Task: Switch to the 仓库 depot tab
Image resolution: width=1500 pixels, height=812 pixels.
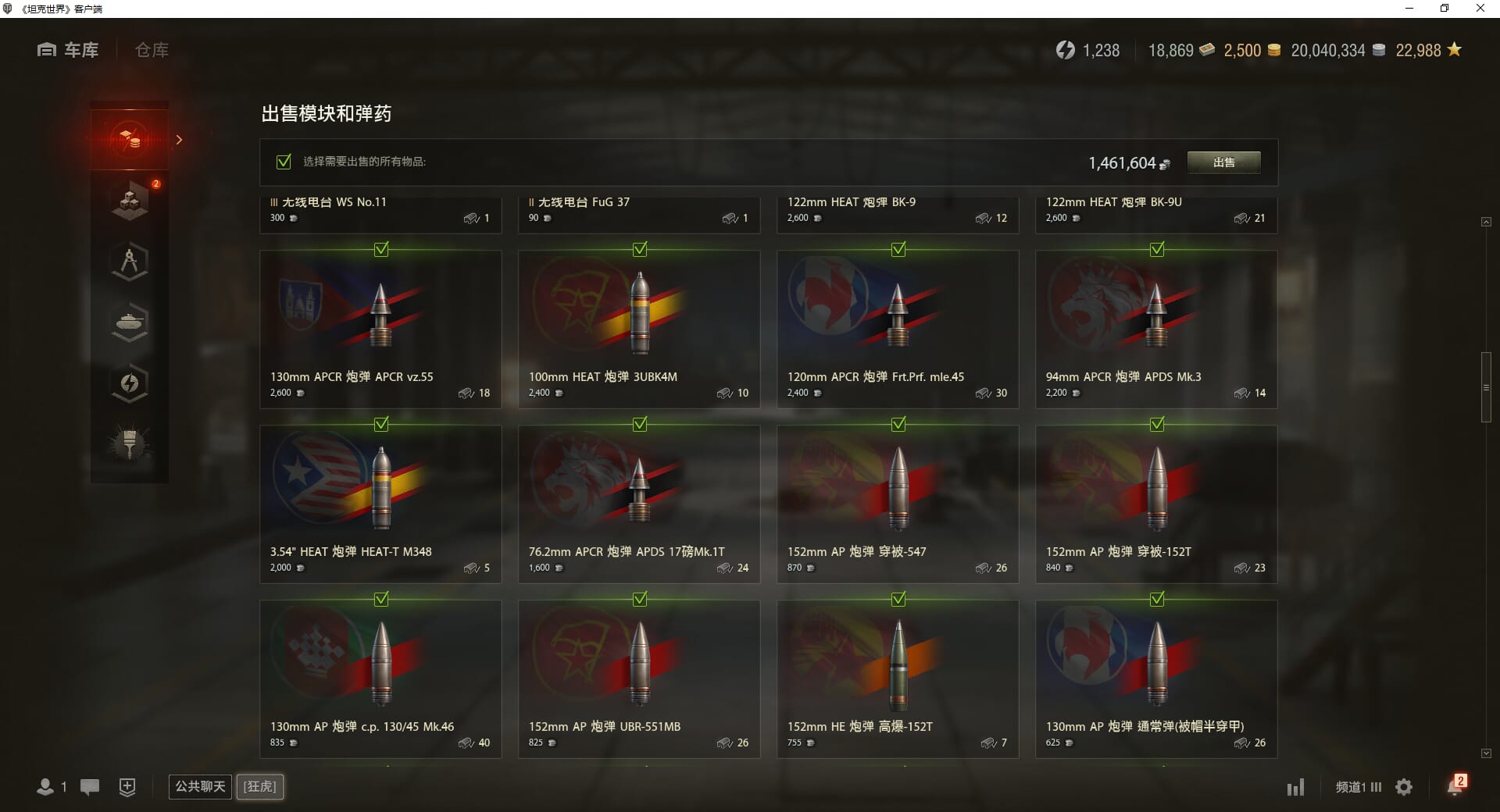Action: click(x=152, y=50)
